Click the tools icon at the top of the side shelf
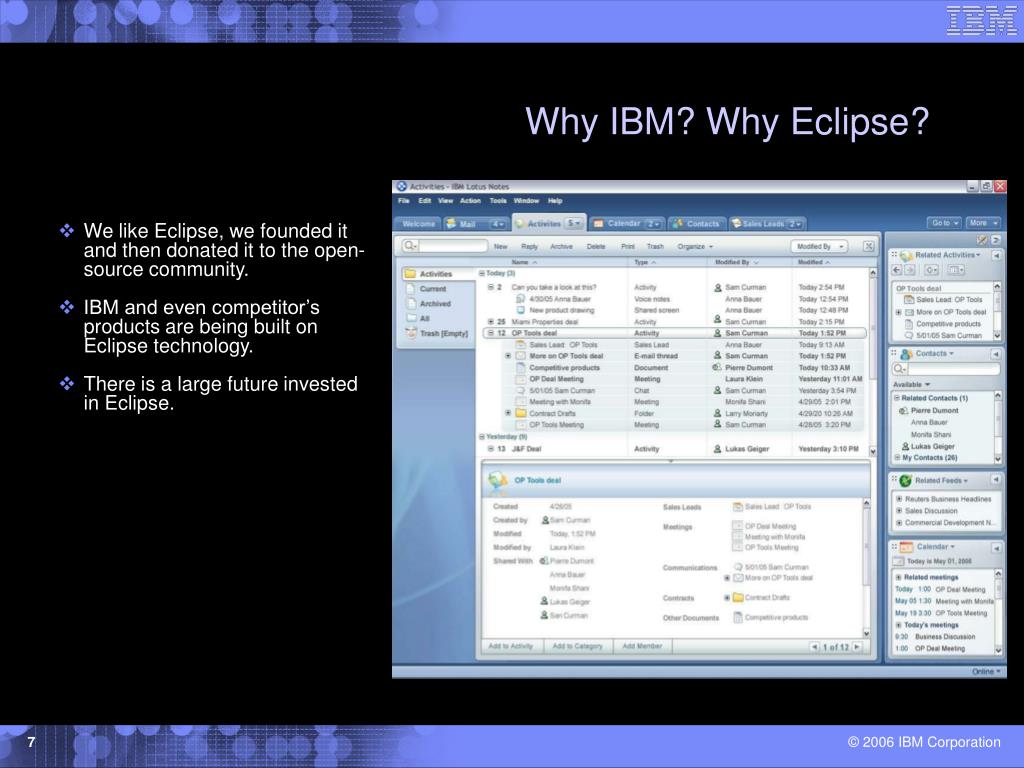The image size is (1024, 768). click(x=982, y=240)
